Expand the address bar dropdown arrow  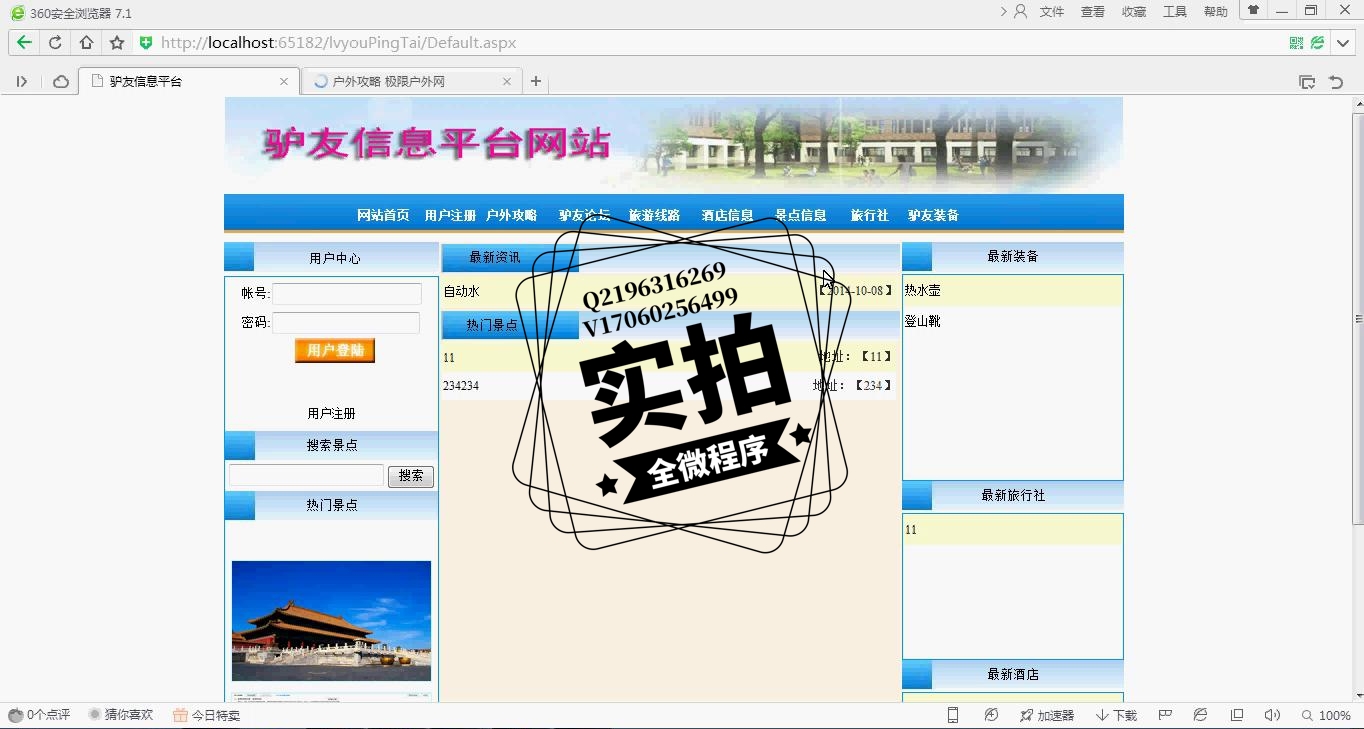1344,43
